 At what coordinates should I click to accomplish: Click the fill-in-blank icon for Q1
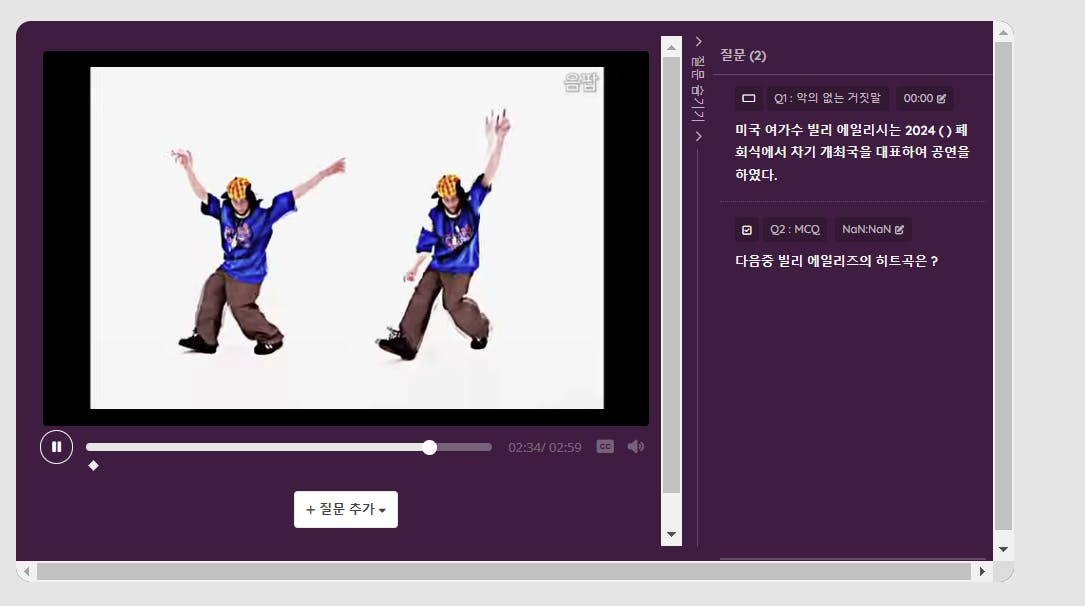point(749,98)
